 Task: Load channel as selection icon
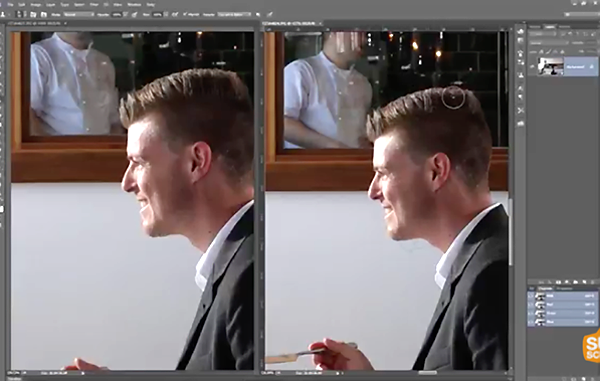(564, 379)
